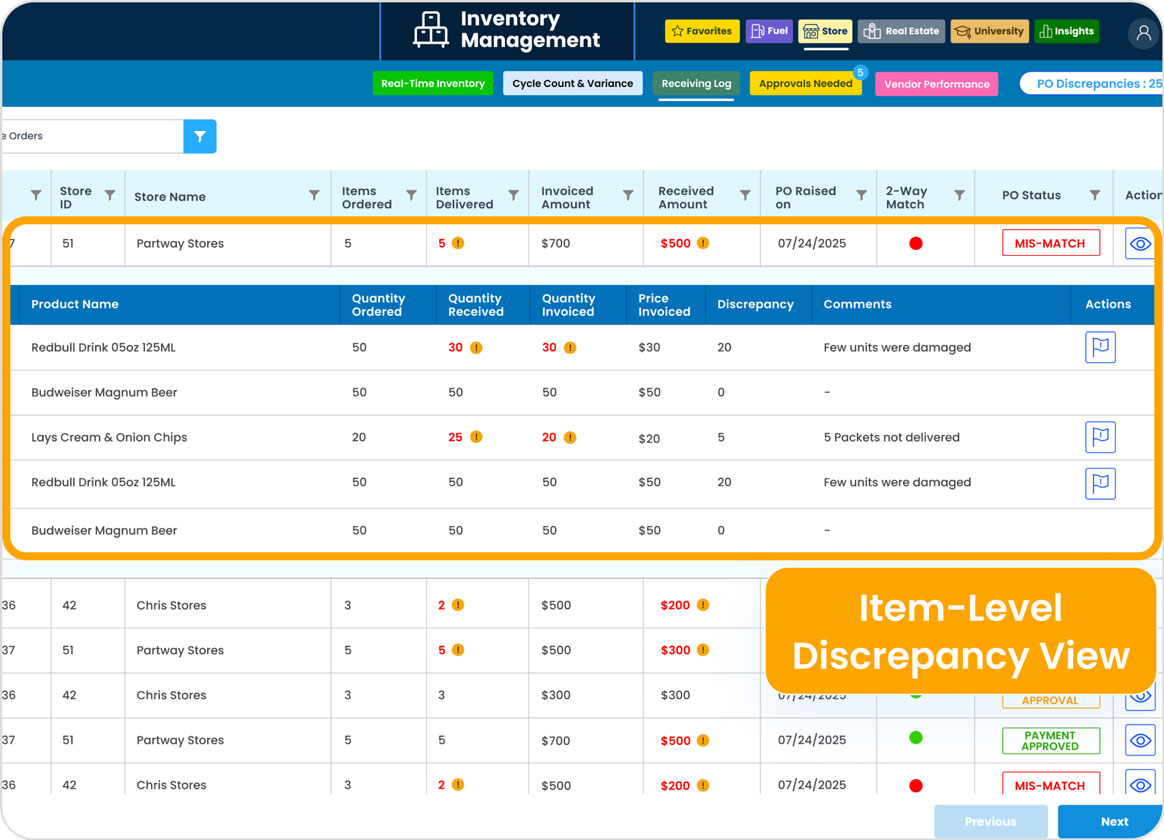
Task: Click the blue filter funnel button beside search
Action: [199, 135]
